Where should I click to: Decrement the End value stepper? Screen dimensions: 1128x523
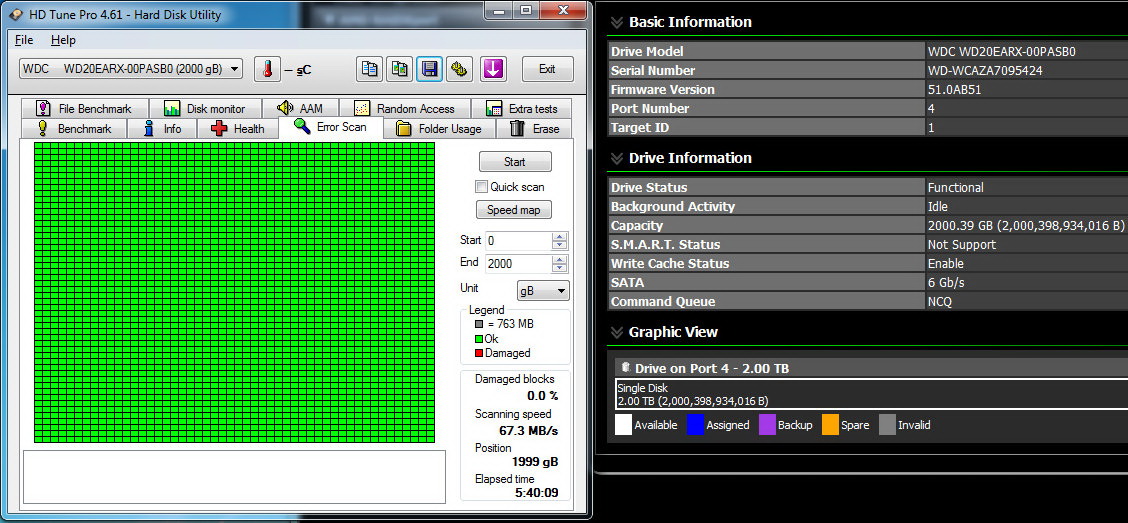560,268
